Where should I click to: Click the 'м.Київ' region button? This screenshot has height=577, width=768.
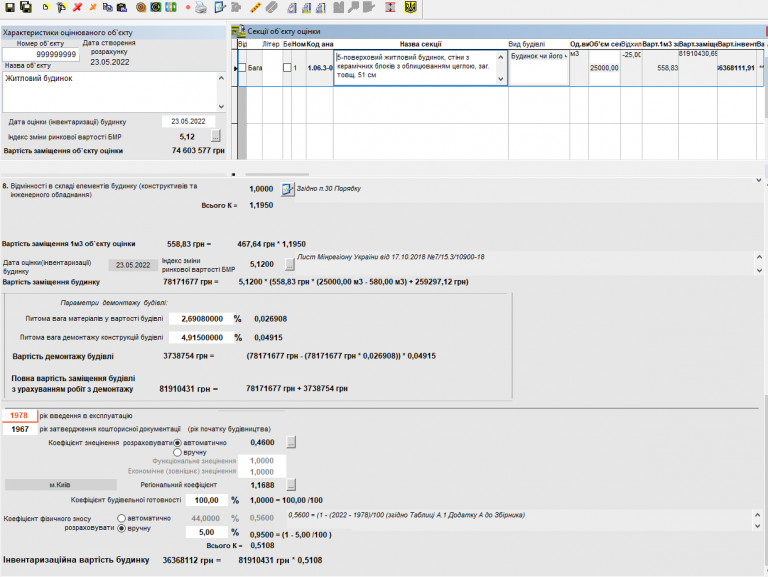[61, 485]
